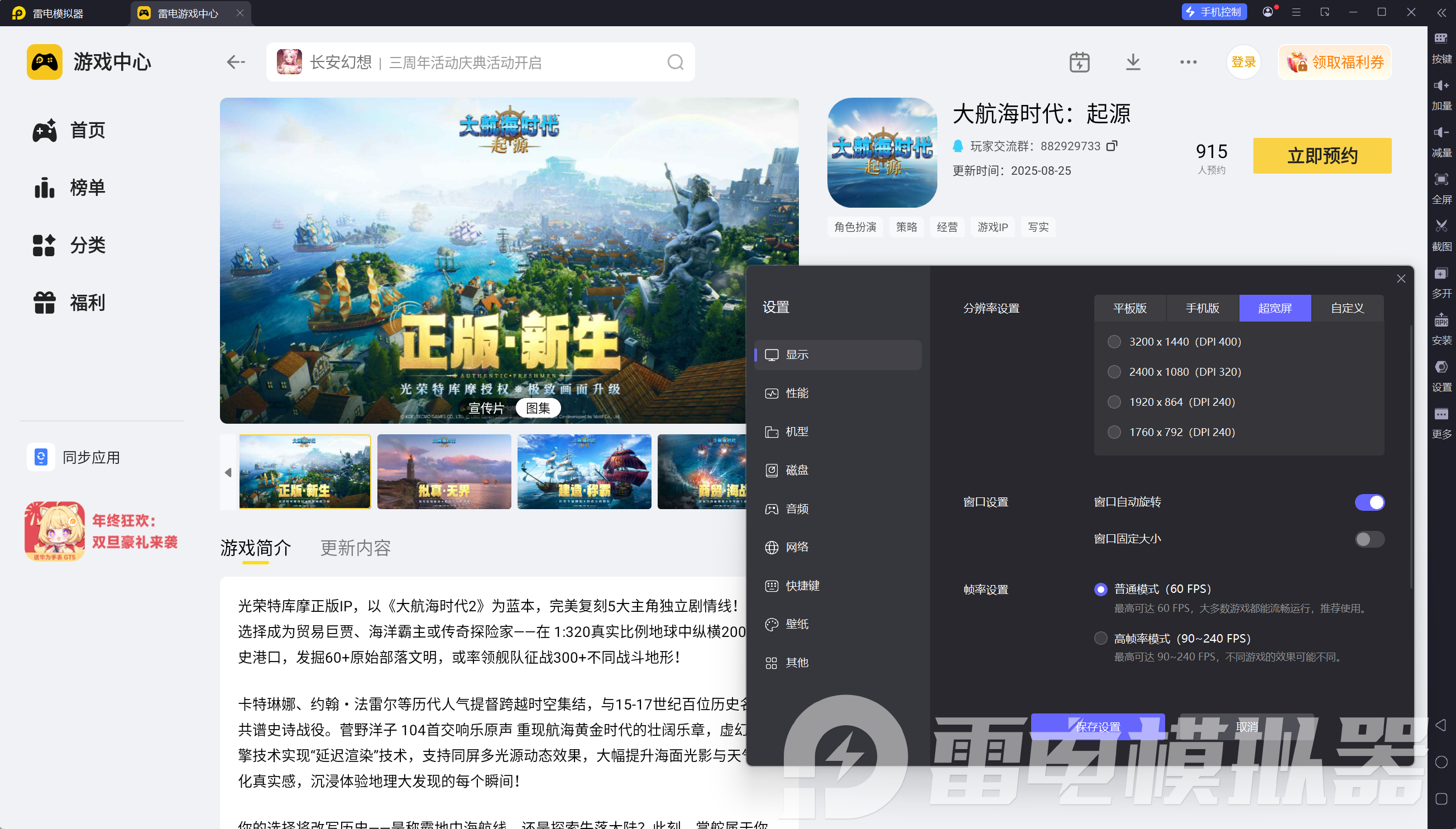Collapse the right sidebar with double chevron
The image size is (1456, 829).
point(1441,12)
